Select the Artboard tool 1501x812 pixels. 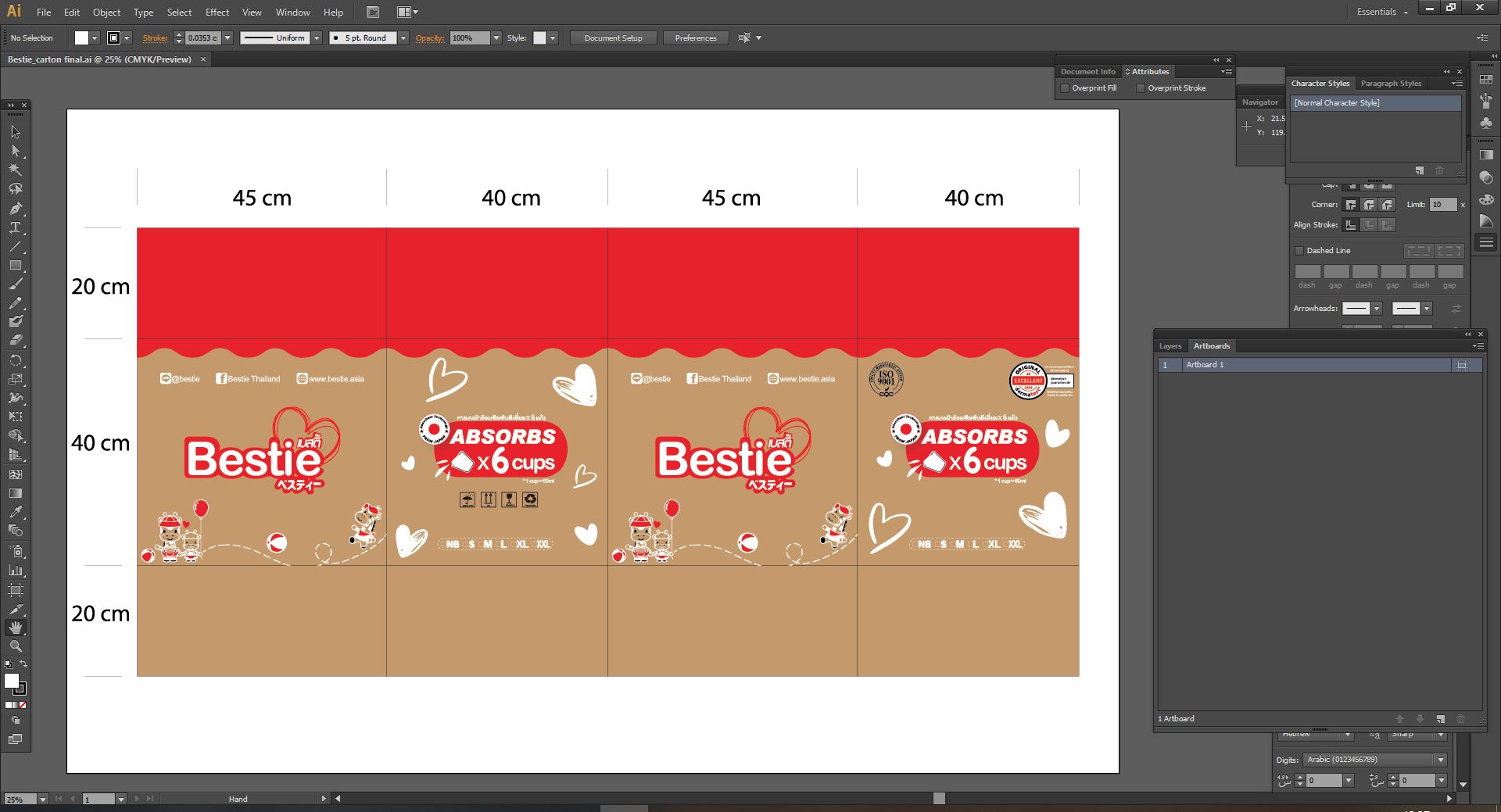pyautogui.click(x=16, y=590)
